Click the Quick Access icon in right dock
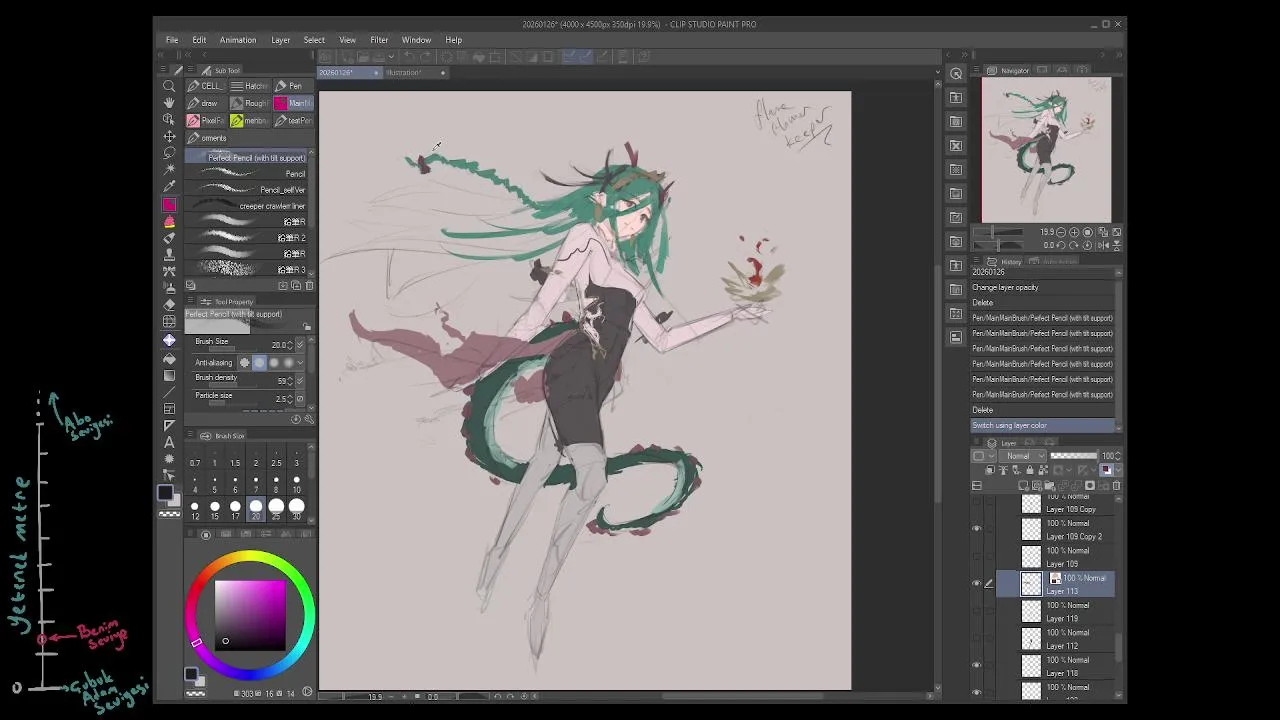The image size is (1280, 720). point(956,73)
